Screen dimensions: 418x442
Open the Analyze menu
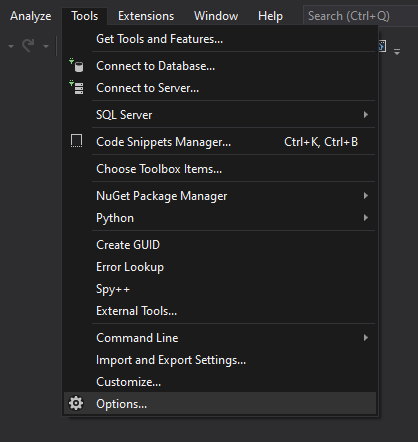31,16
